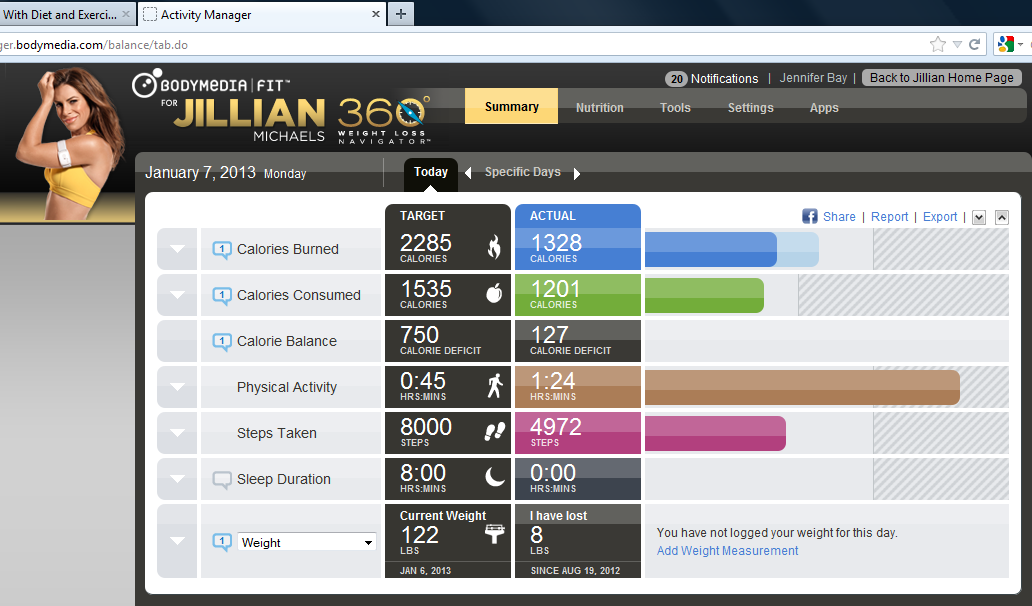The height and width of the screenshot is (606, 1032).
Task: Open the Weight row comment bubble
Action: 222,542
